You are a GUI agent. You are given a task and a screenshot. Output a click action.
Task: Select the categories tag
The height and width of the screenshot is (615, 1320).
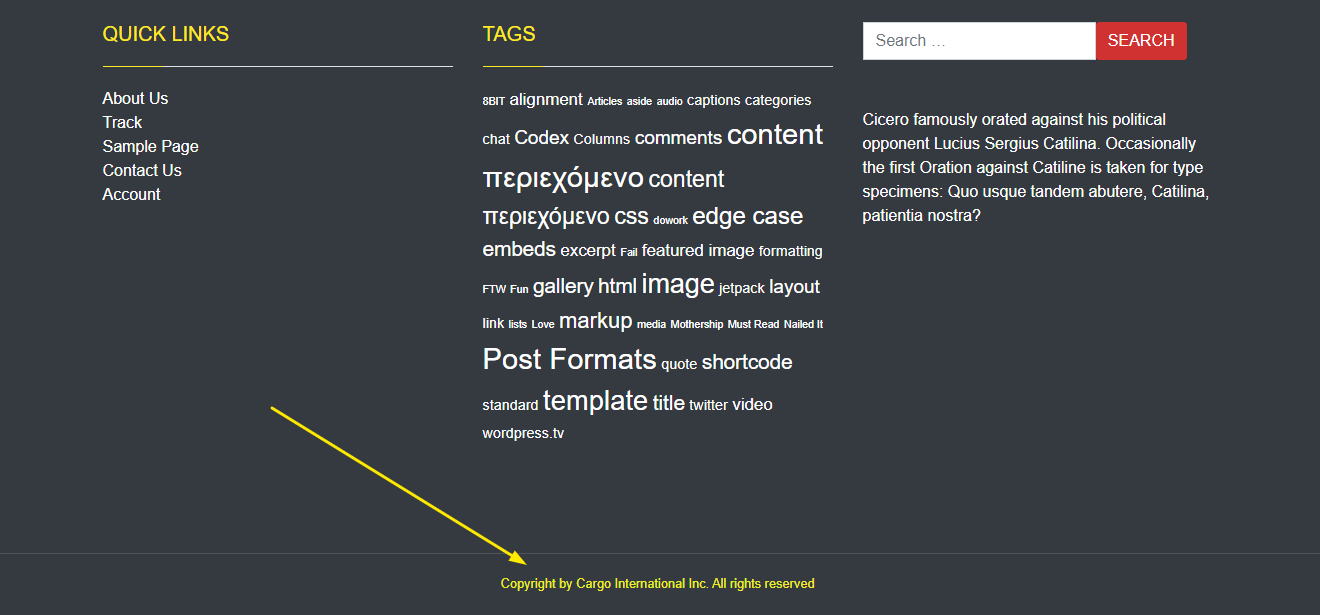(x=778, y=100)
